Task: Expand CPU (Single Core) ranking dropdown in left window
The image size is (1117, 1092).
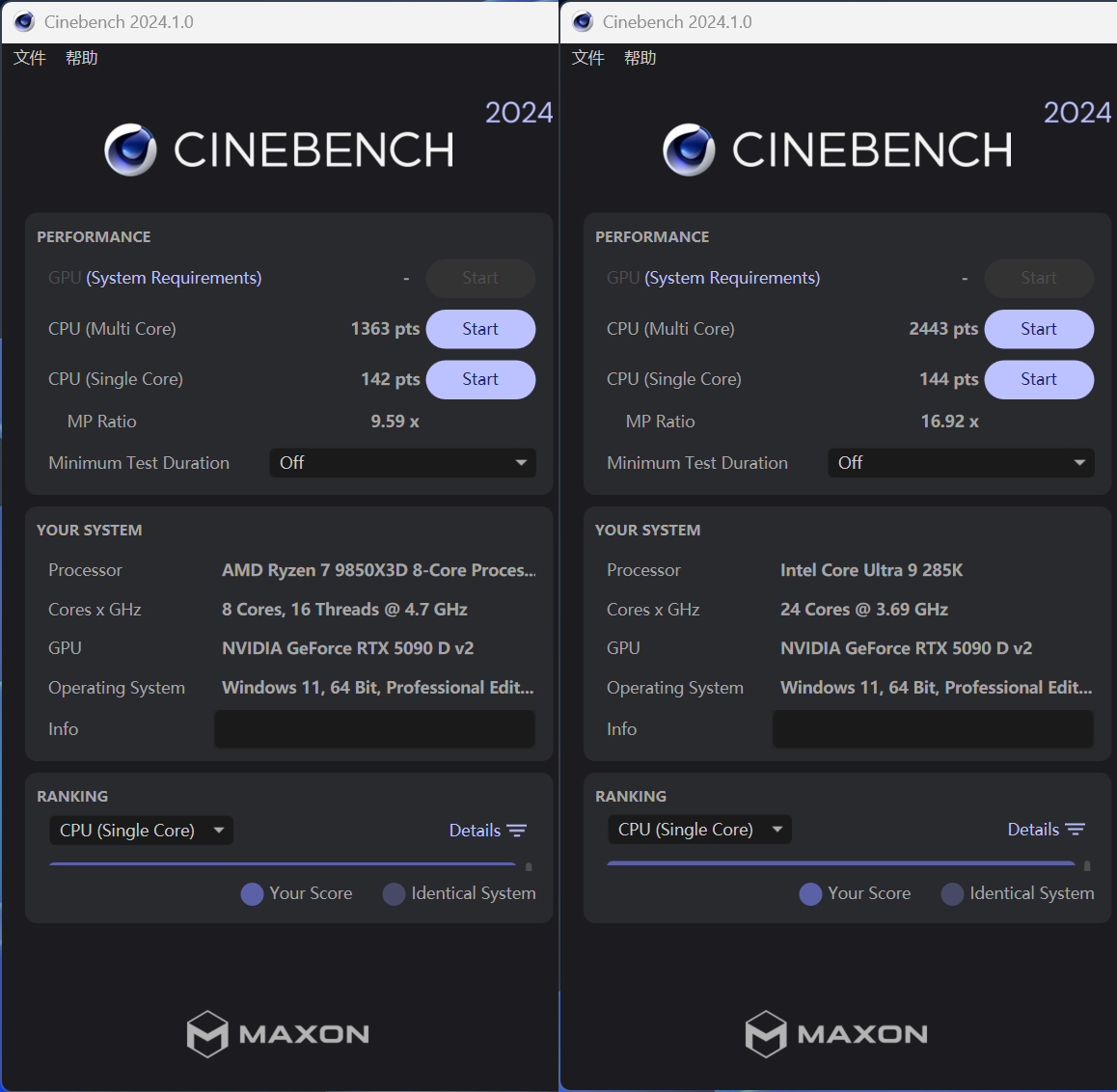Action: point(141,831)
